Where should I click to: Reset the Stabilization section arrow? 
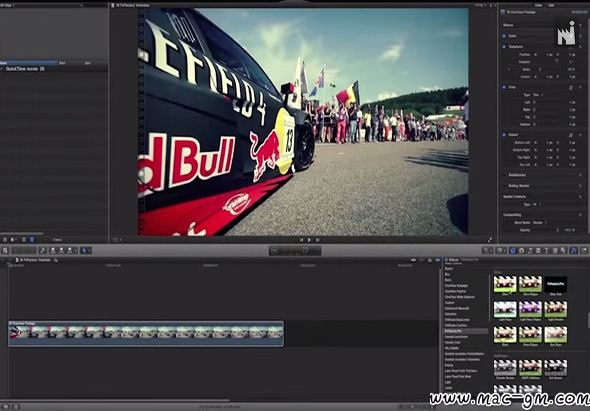click(580, 175)
